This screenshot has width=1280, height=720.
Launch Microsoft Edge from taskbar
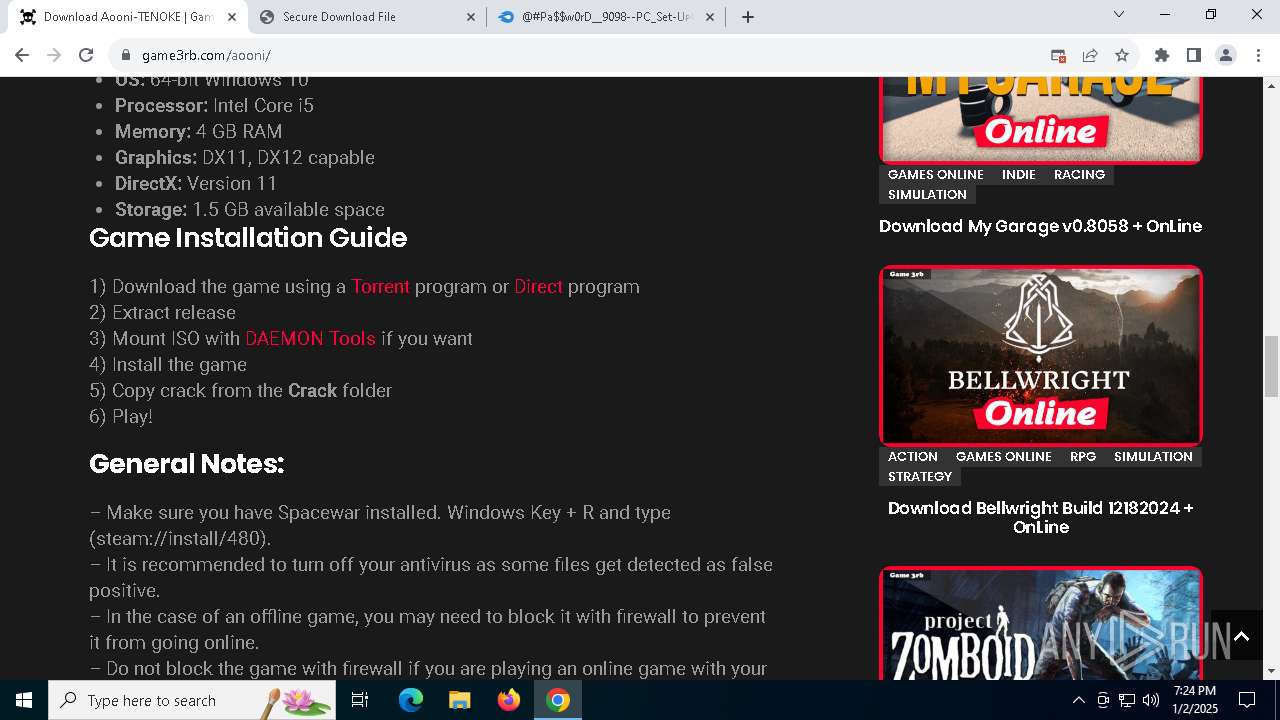(411, 700)
